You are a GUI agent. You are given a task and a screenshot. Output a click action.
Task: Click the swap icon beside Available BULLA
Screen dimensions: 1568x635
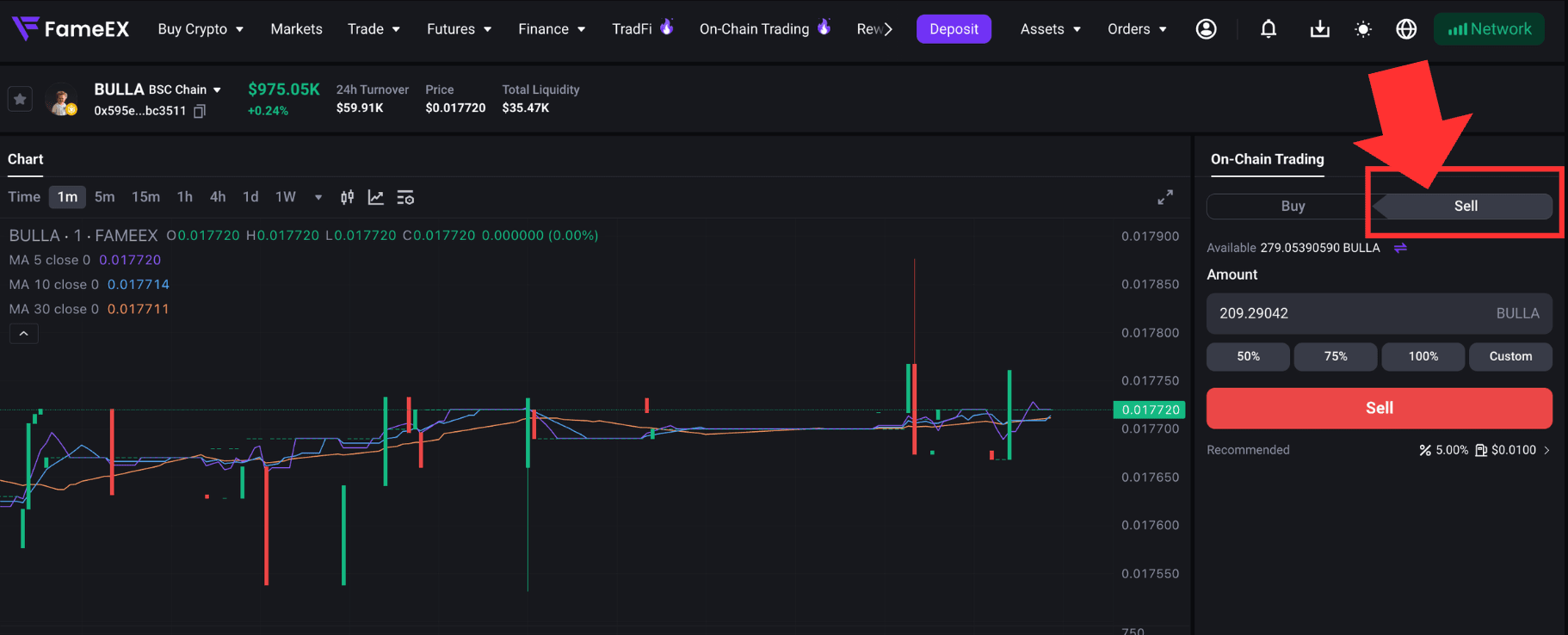(1400, 248)
